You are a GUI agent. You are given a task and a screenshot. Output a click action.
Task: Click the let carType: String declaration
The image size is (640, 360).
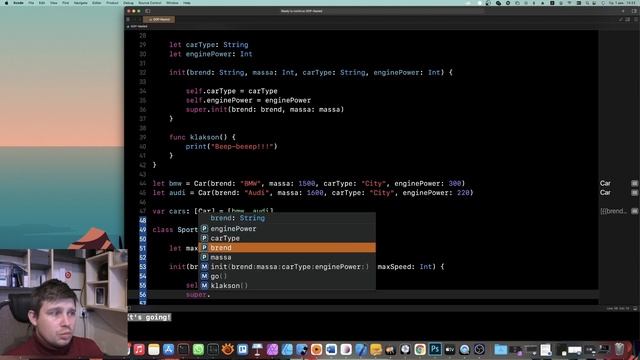pos(209,44)
